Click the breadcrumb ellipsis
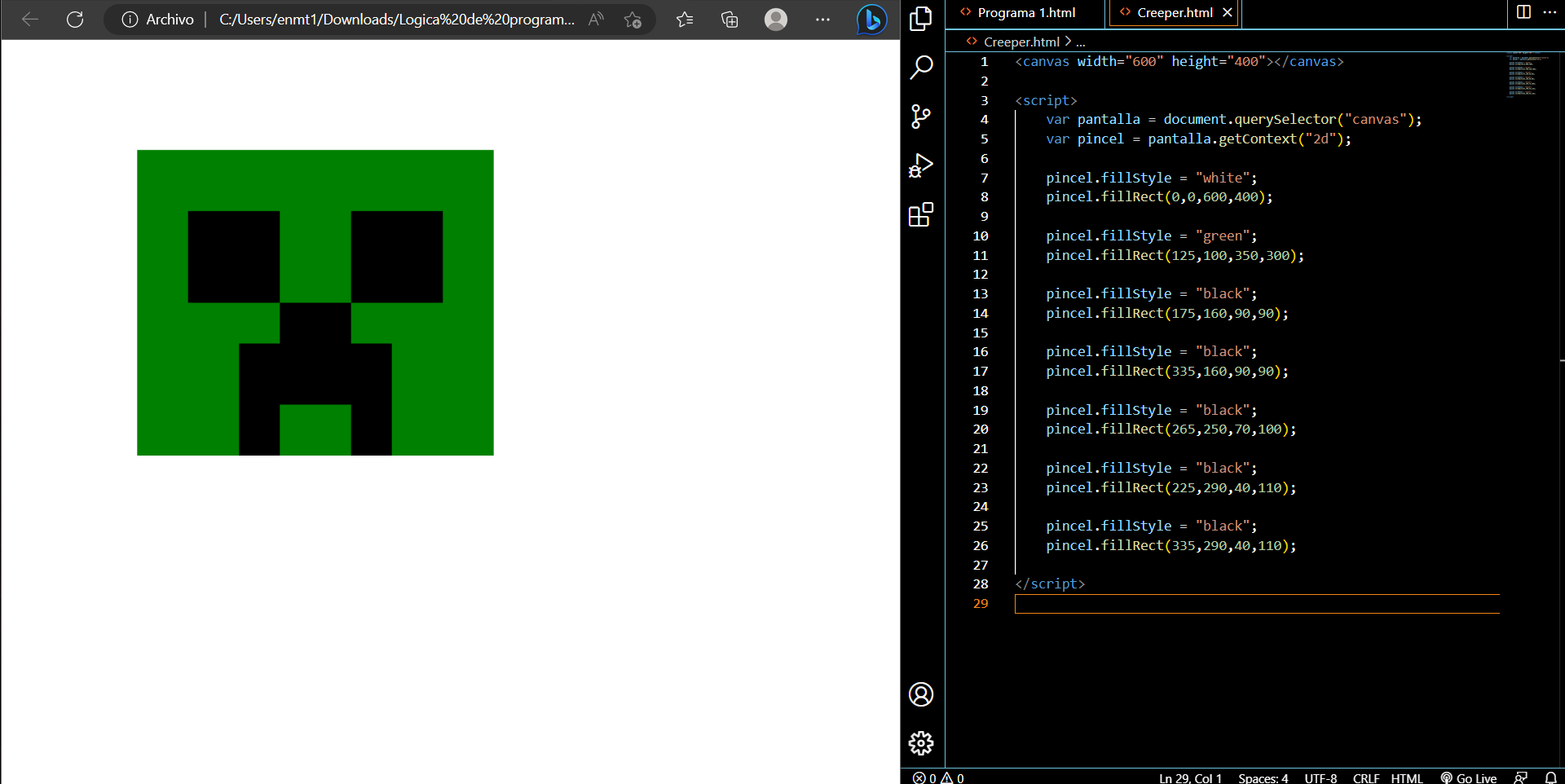This screenshot has height=784, width=1565. click(x=1081, y=42)
